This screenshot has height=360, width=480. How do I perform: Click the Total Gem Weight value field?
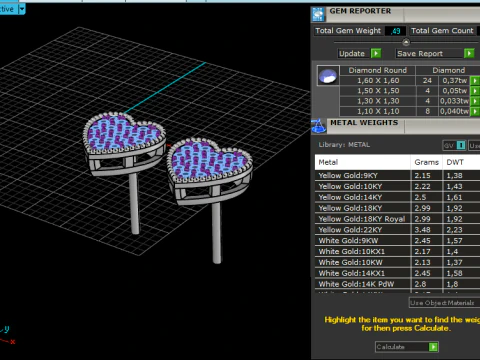[395, 31]
